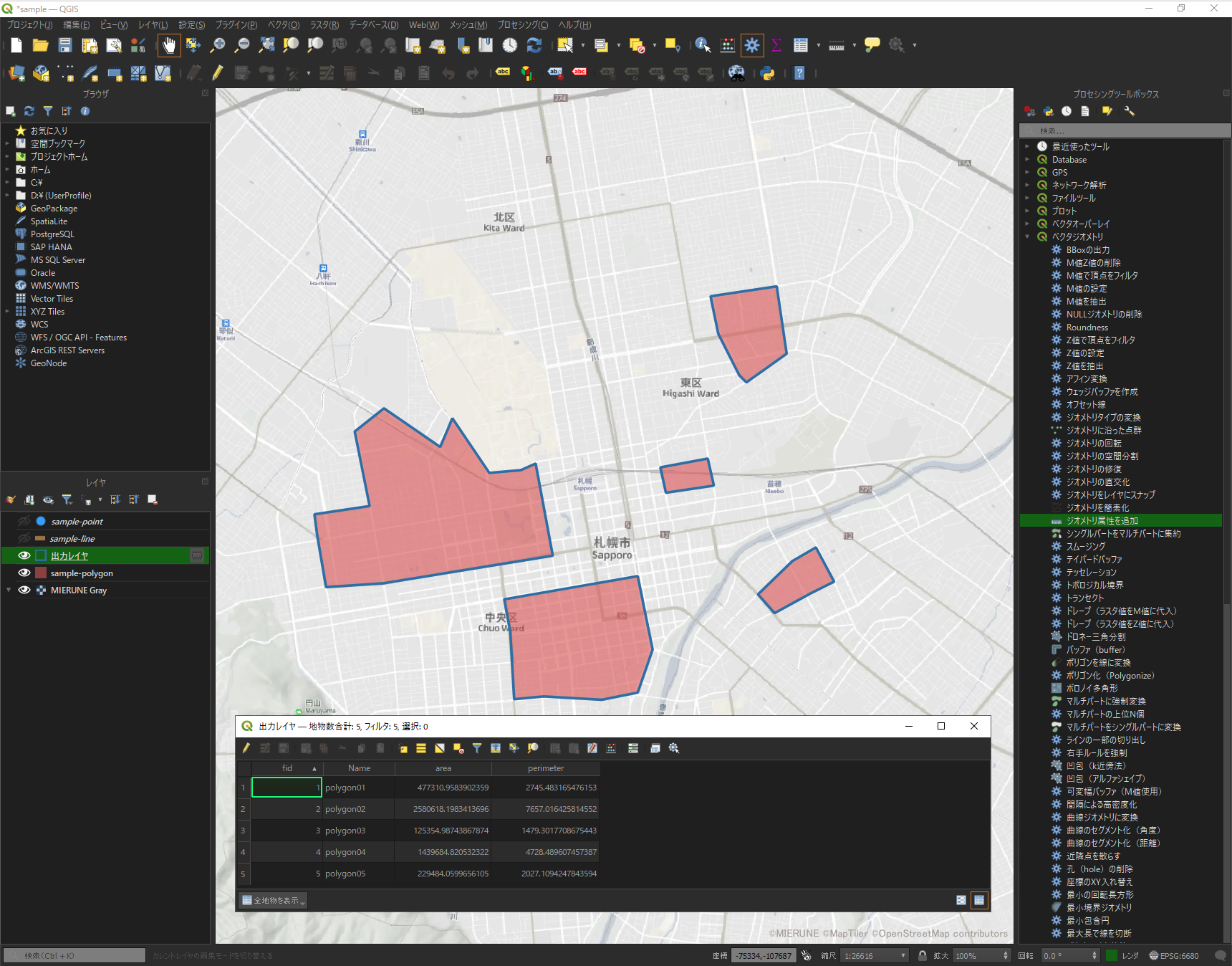
Task: Open the レイヤ menu
Action: [x=153, y=25]
